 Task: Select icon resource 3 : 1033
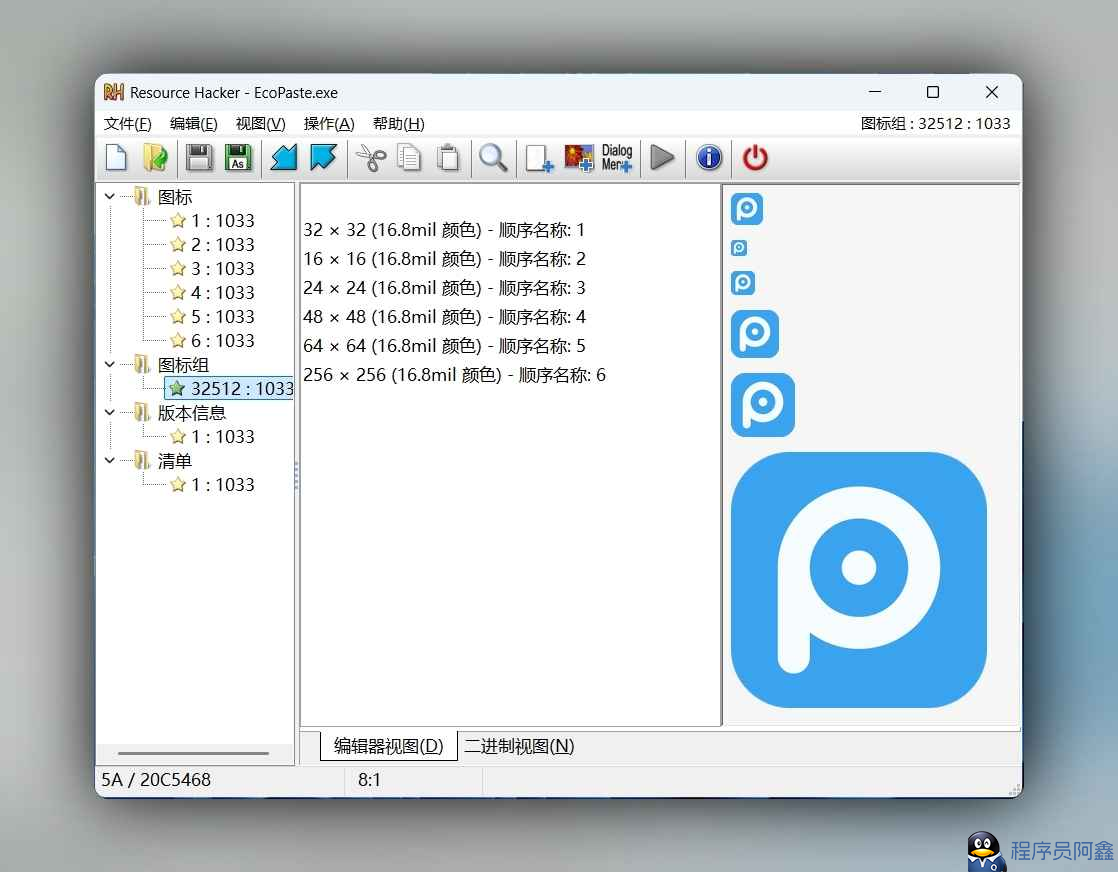coord(222,269)
